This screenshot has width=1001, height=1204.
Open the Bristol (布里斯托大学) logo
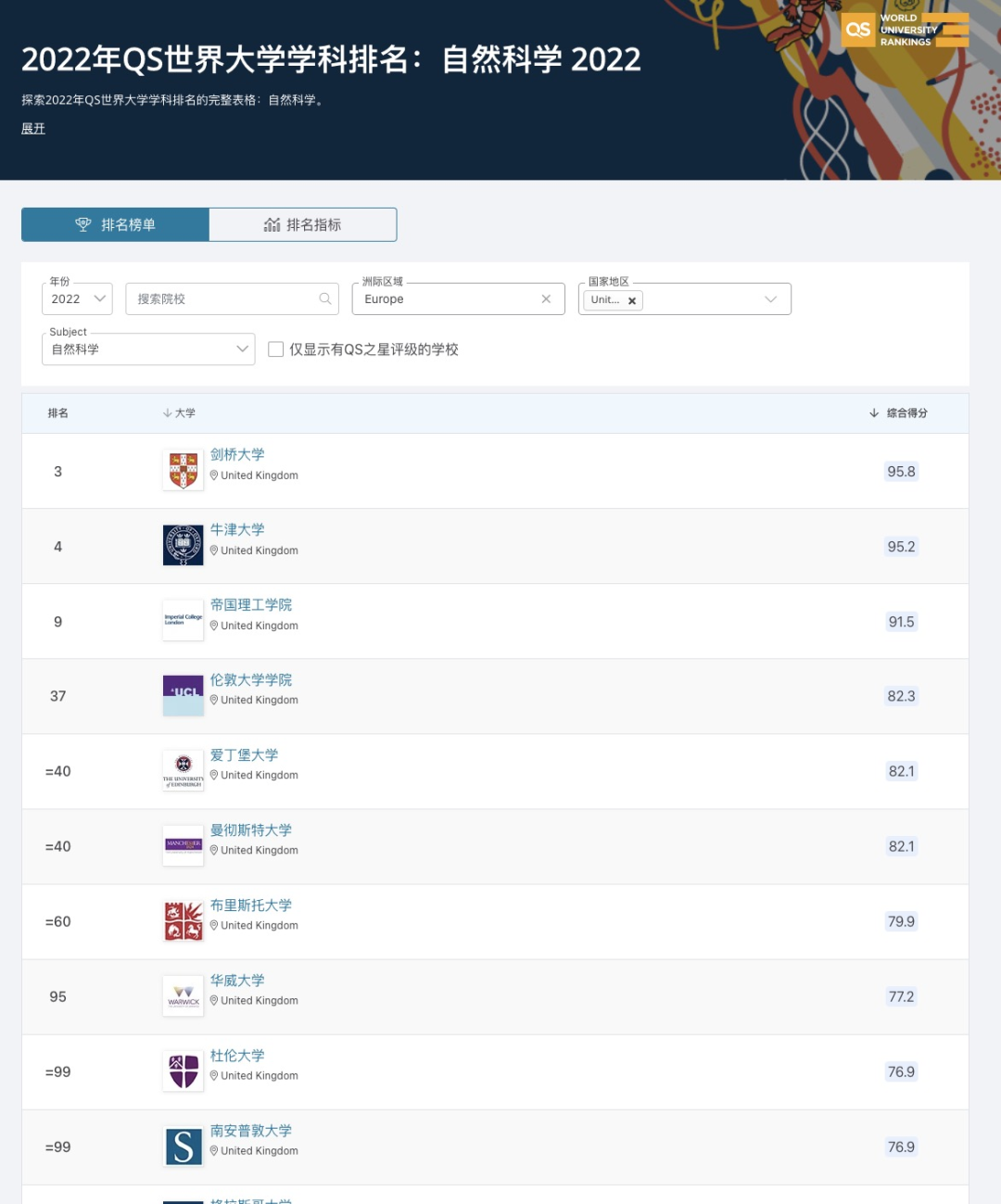click(x=184, y=921)
